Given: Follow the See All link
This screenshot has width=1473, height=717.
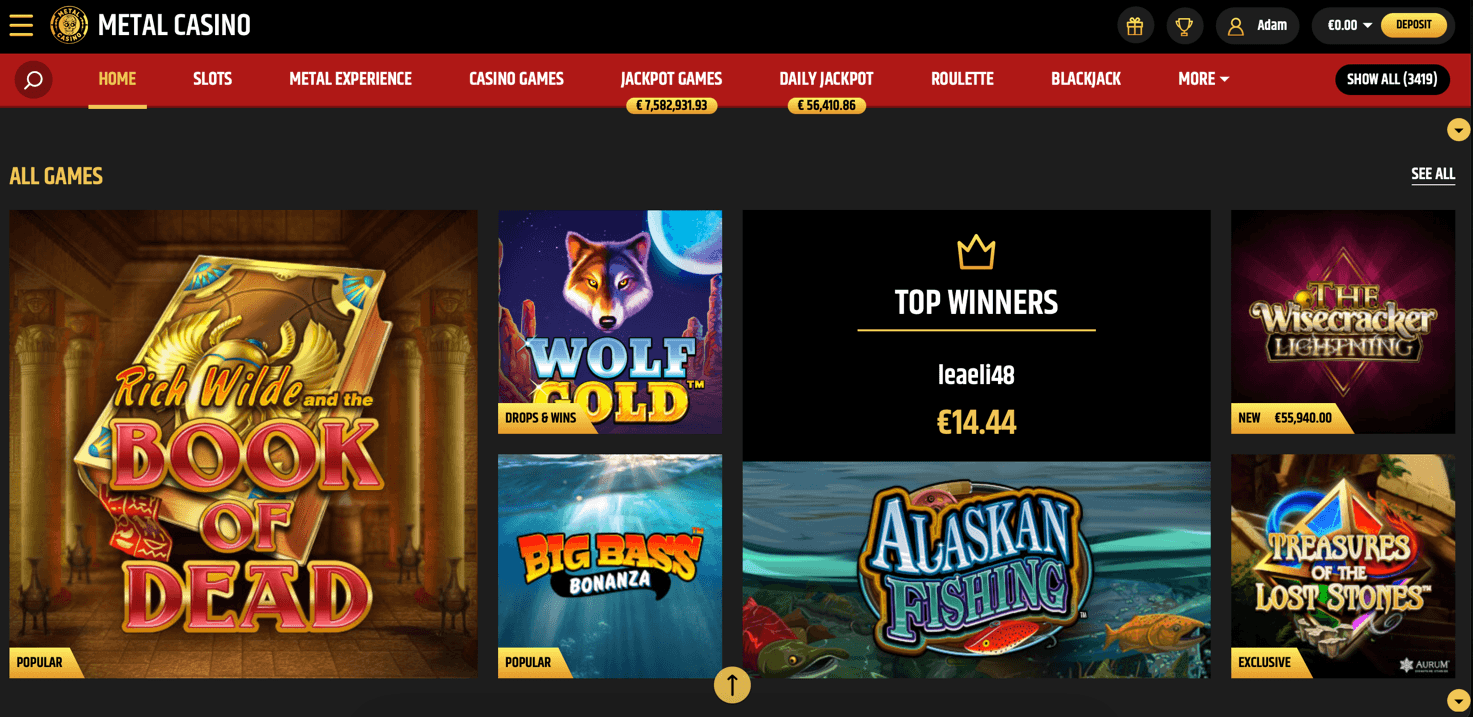Looking at the screenshot, I should point(1433,174).
